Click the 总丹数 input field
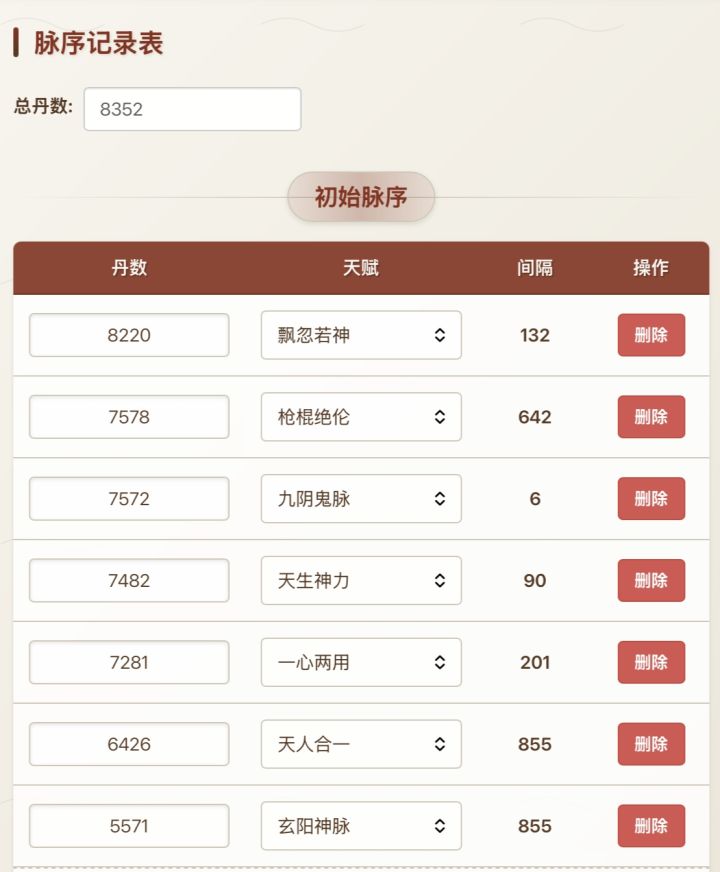This screenshot has height=872, width=720. 192,109
